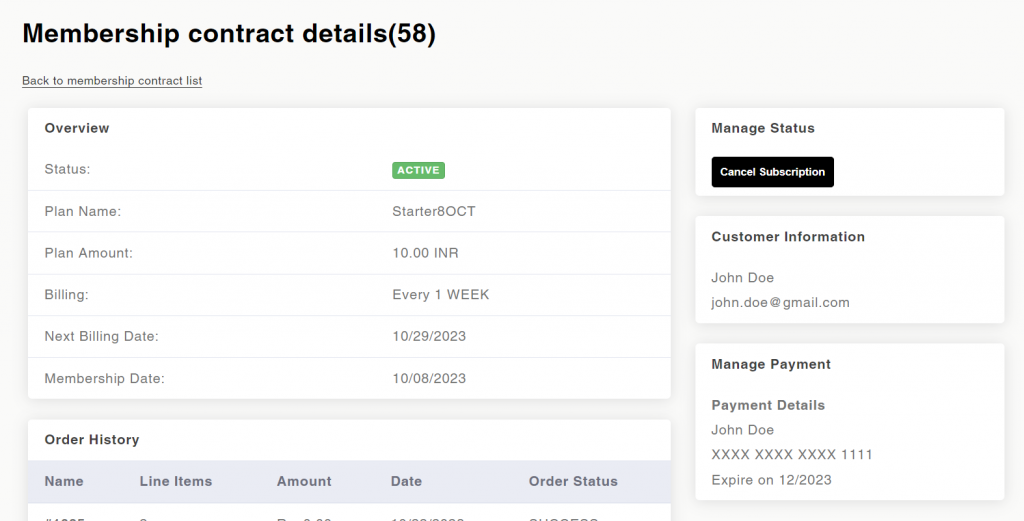
Task: Click the ACTIVE status badge
Action: [x=419, y=170]
